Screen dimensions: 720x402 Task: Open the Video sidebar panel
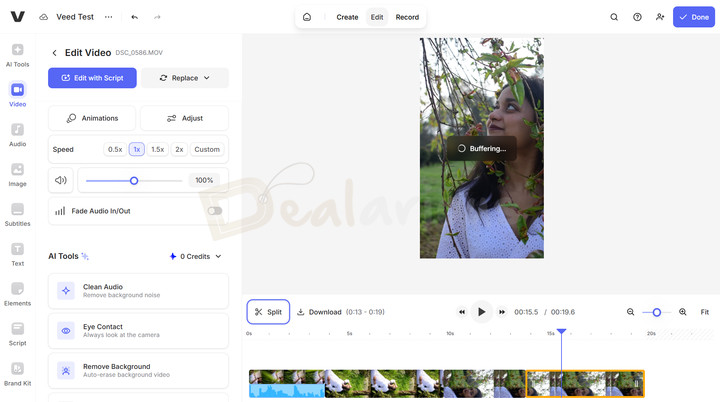click(17, 95)
